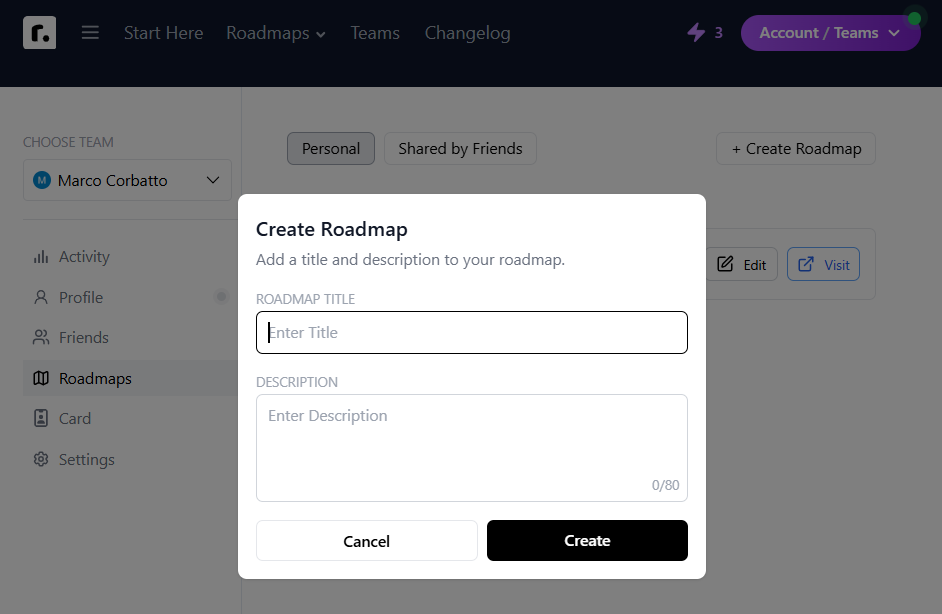
Task: Click into the Description text area
Action: (472, 448)
